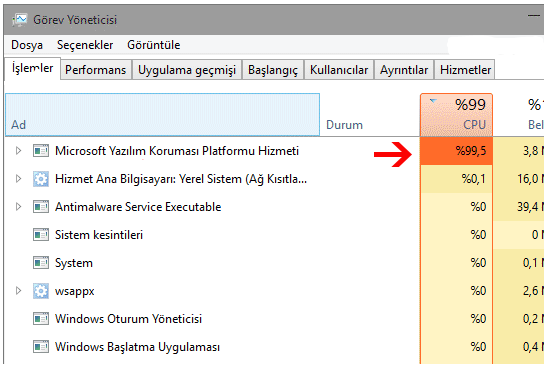Click the Antimalware Service Executable process icon

(41, 207)
